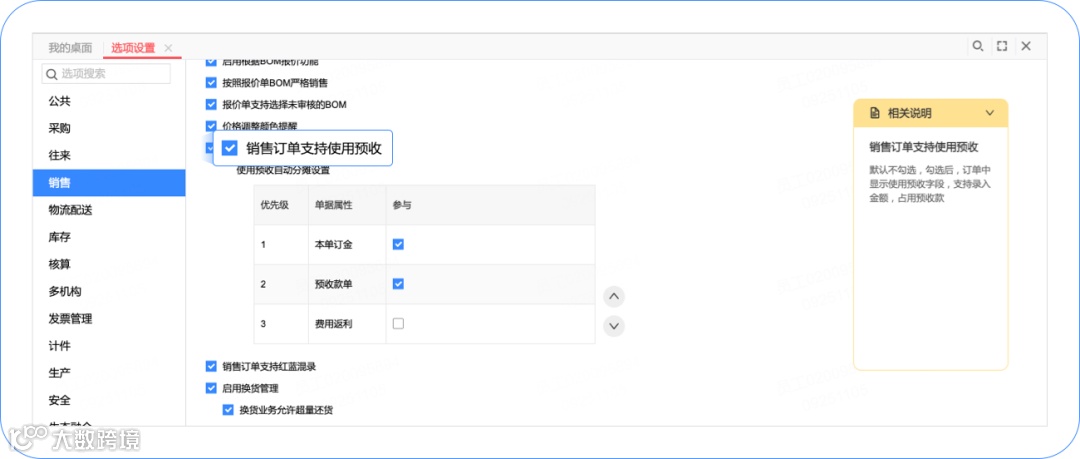Open 计件 category in sidebar

pyautogui.click(x=109, y=346)
